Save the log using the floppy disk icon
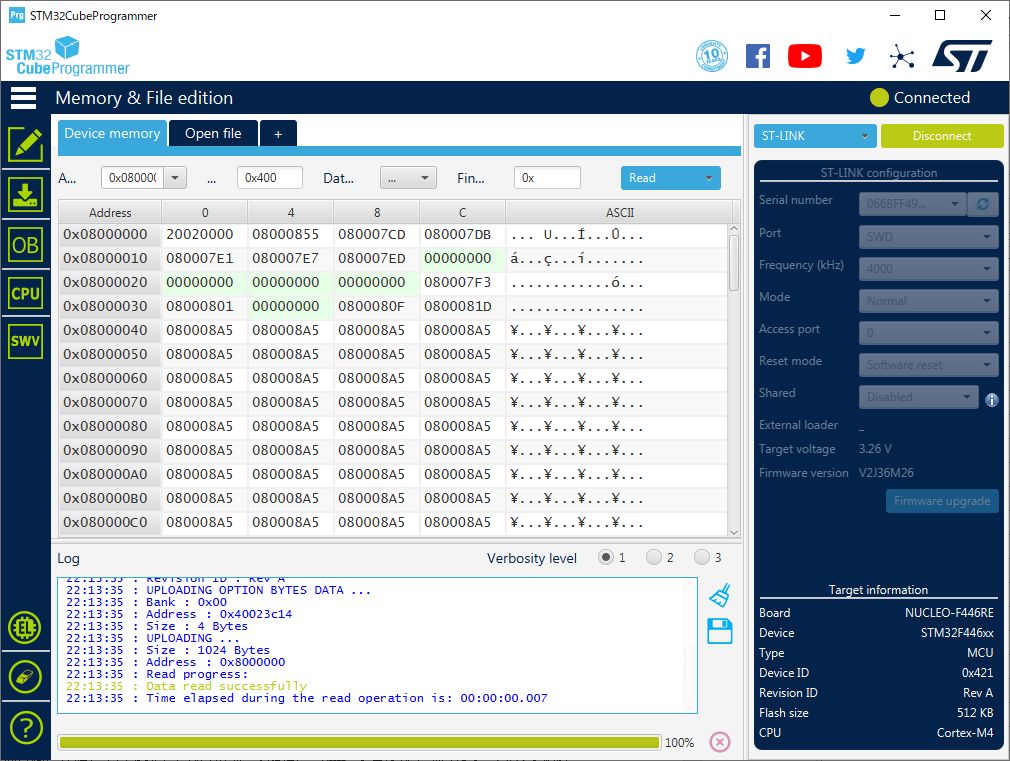Image resolution: width=1010 pixels, height=761 pixels. coord(719,631)
